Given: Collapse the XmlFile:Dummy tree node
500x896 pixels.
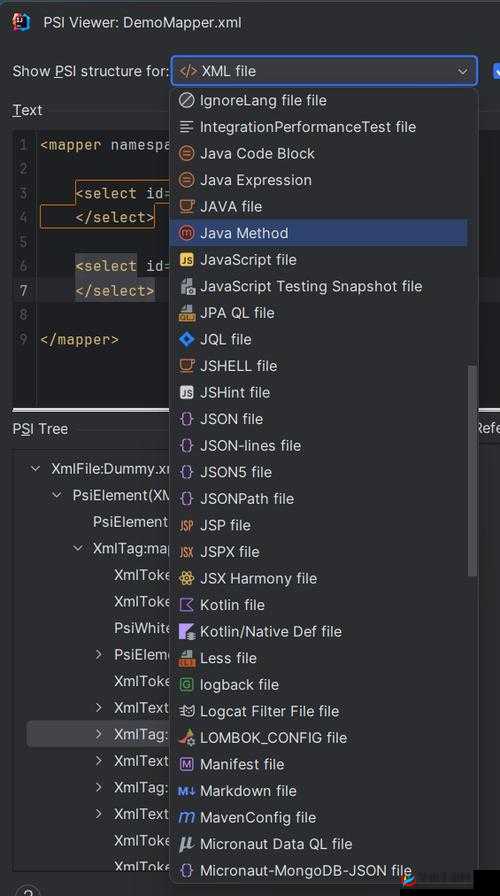Looking at the screenshot, I should [x=35, y=469].
